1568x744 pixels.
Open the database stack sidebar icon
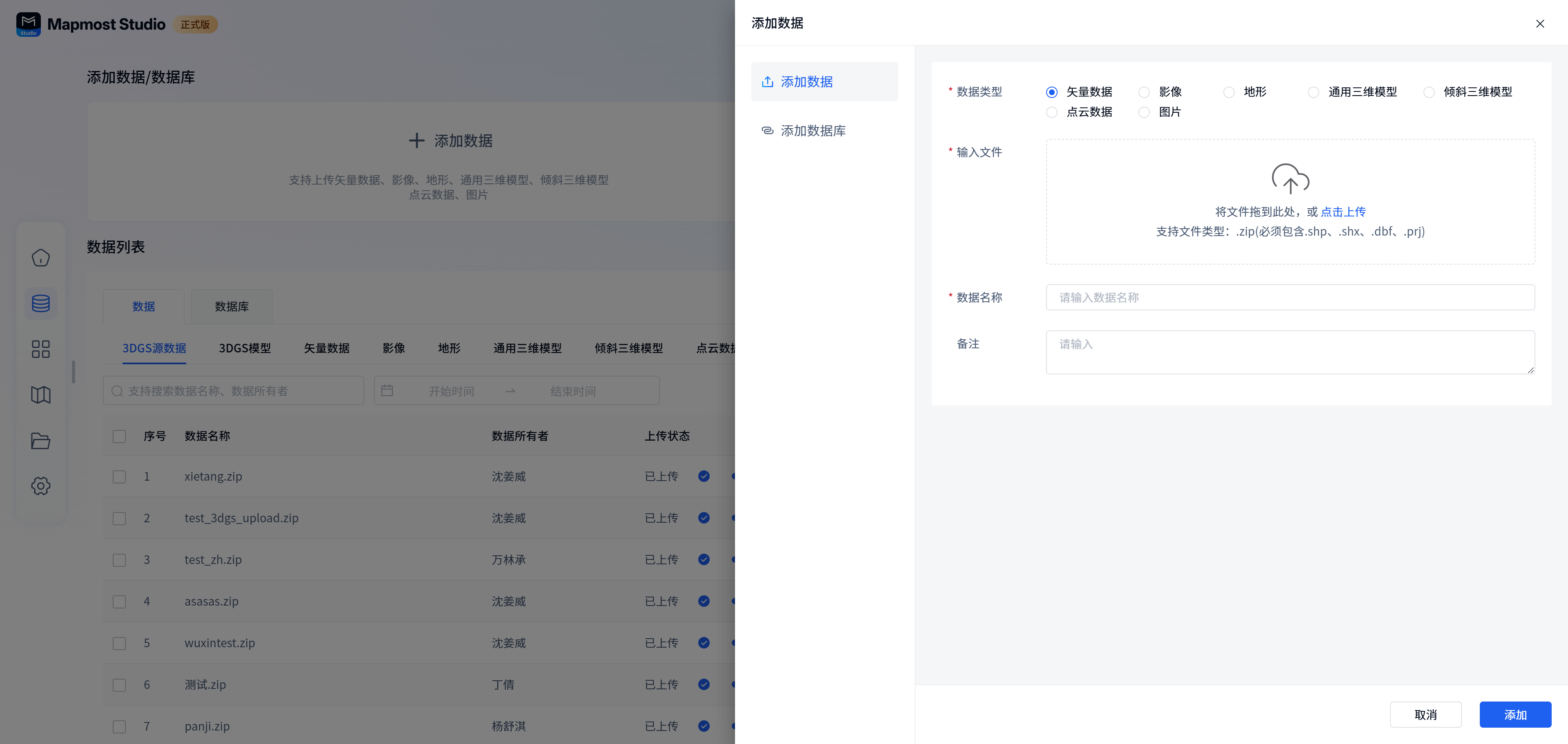point(41,303)
